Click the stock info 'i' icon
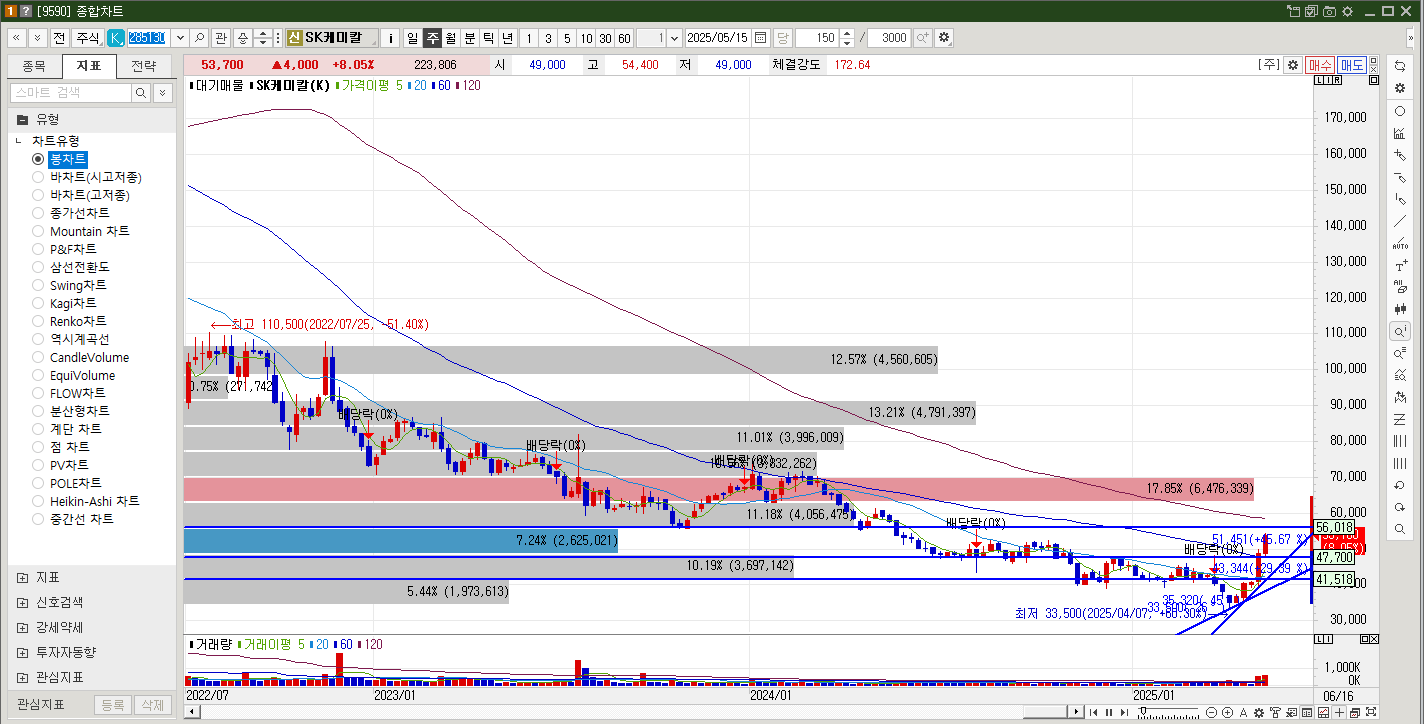Viewport: 1424px width, 724px height. 391,38
